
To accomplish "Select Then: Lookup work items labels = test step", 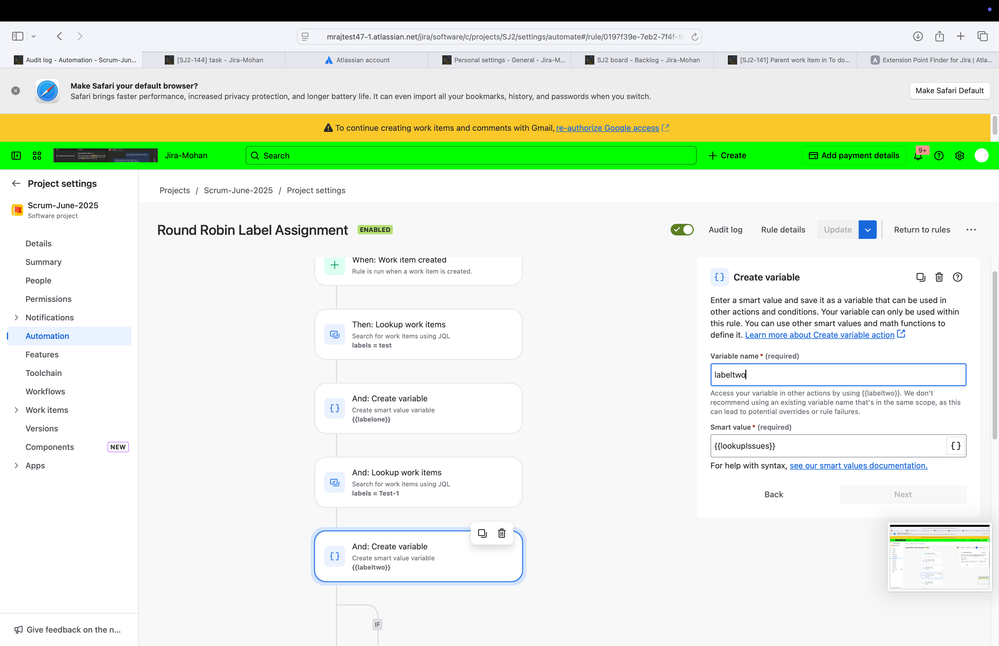I will [419, 334].
